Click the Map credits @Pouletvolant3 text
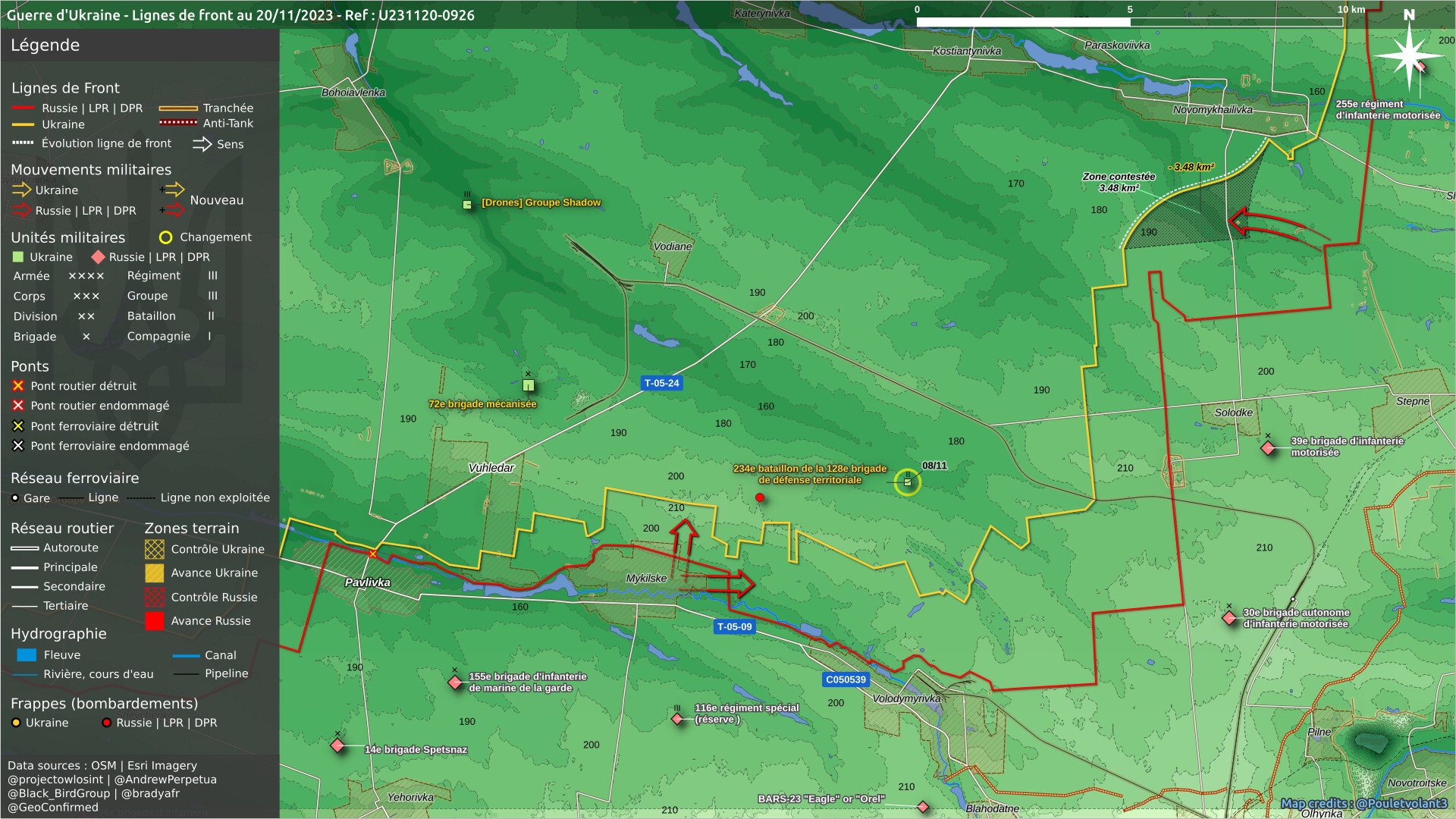1456x819 pixels. [1363, 803]
